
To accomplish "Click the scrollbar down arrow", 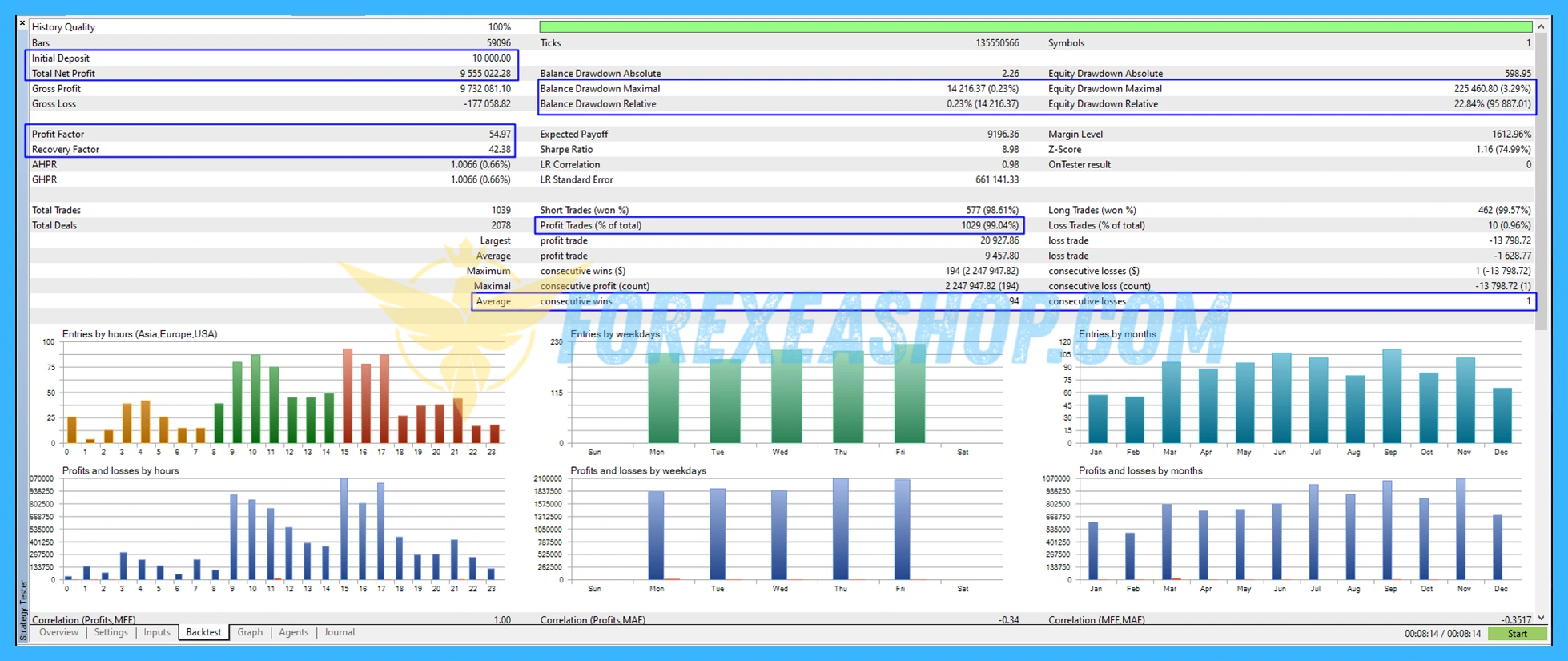I will [1541, 619].
